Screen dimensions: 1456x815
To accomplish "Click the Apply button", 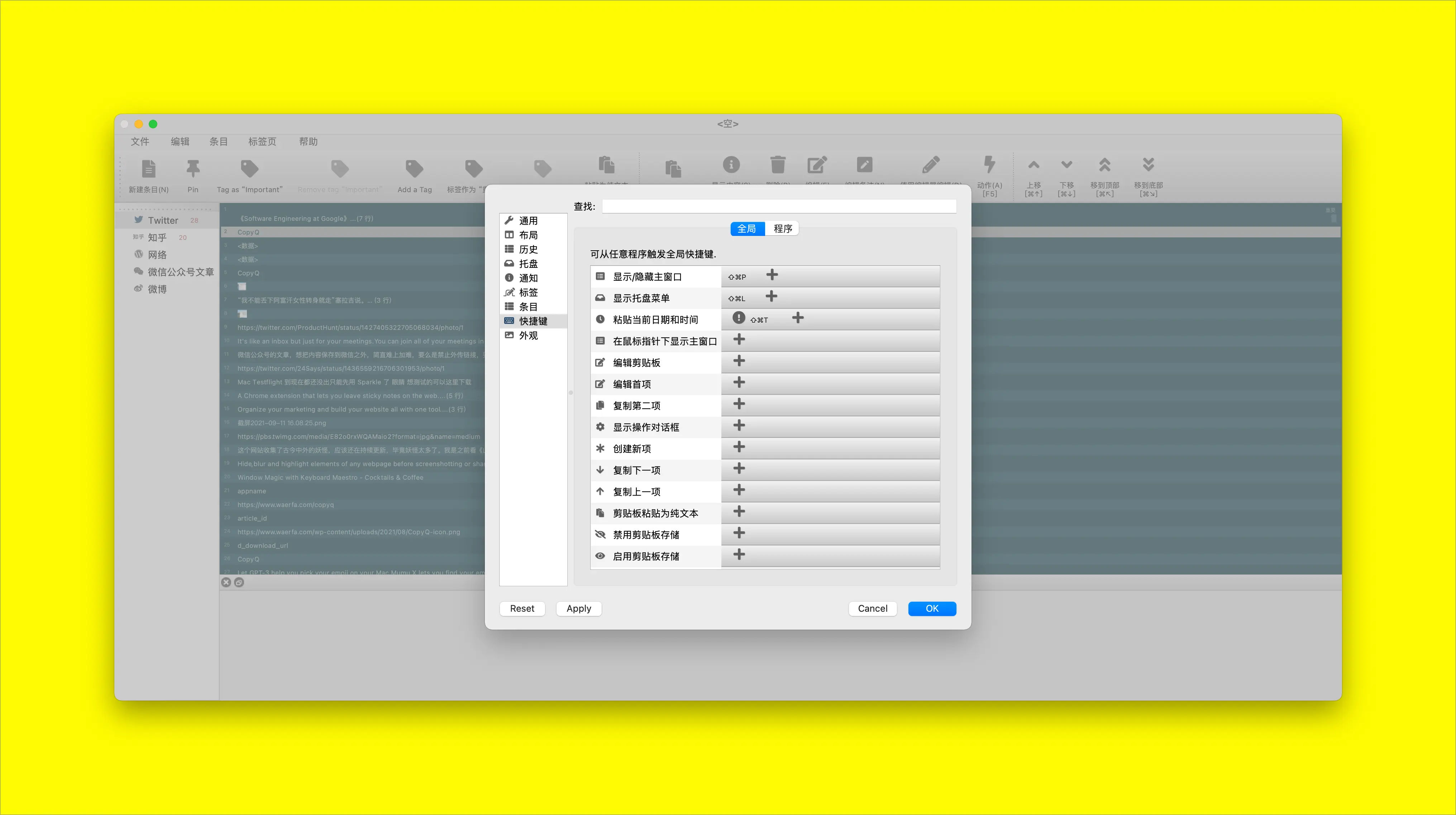I will pos(578,608).
